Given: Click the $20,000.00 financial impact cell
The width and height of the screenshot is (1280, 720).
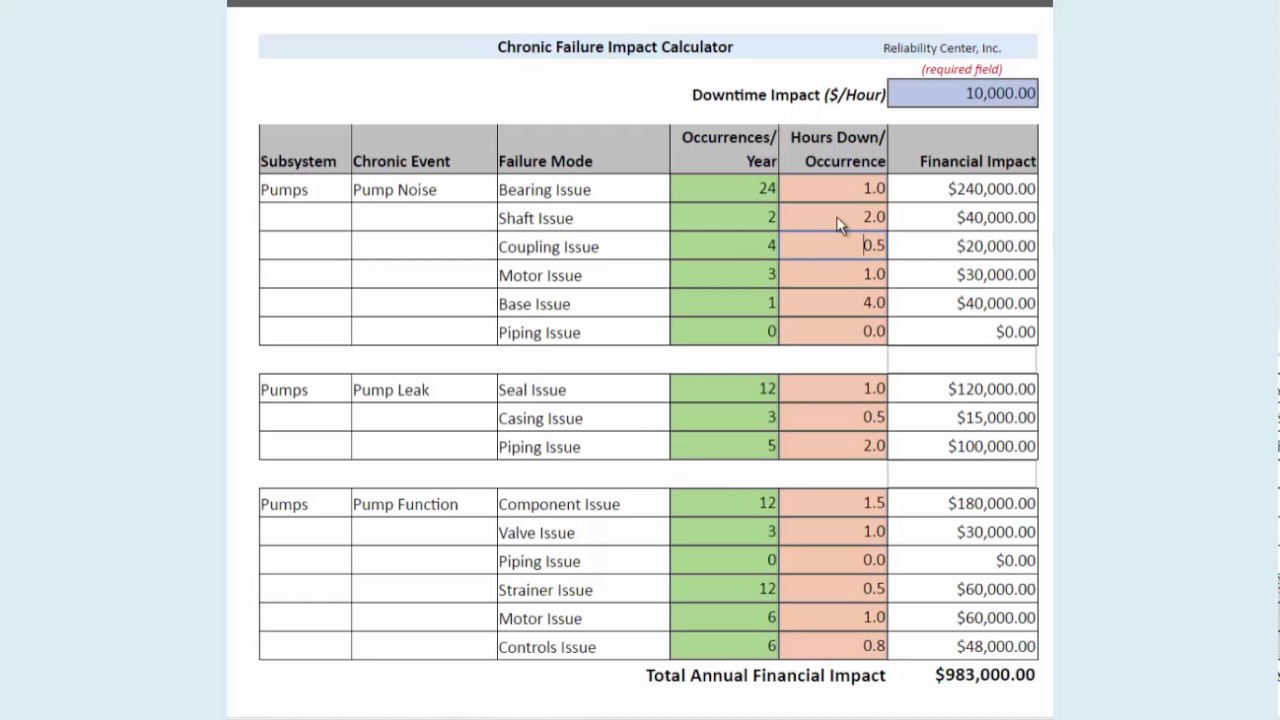Looking at the screenshot, I should click(962, 246).
